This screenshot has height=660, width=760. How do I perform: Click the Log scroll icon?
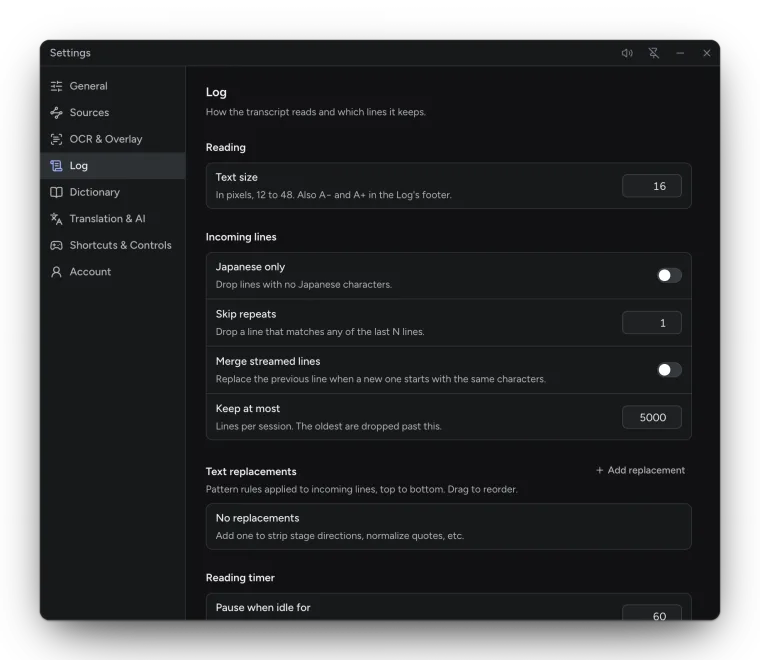tap(56, 166)
